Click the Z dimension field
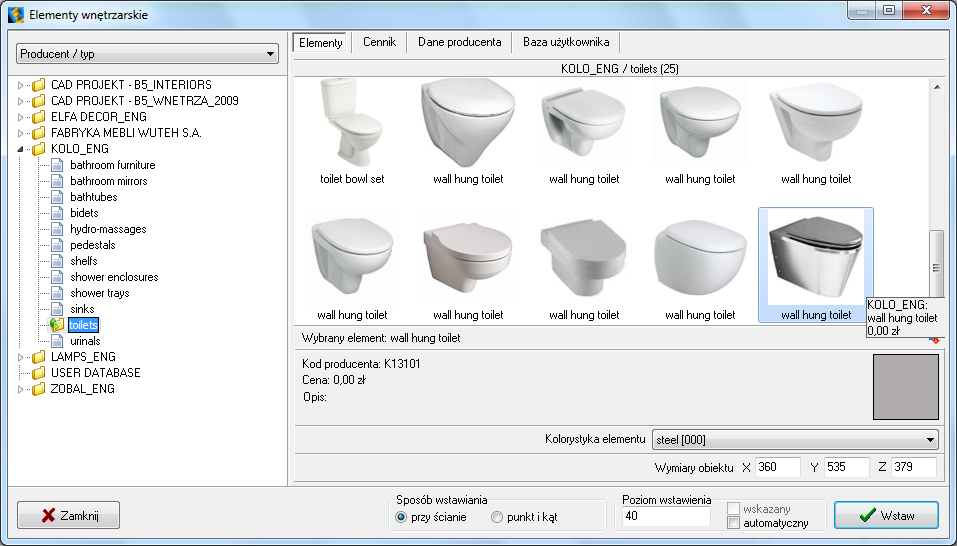Screen dimensions: 957x546 coord(914,467)
